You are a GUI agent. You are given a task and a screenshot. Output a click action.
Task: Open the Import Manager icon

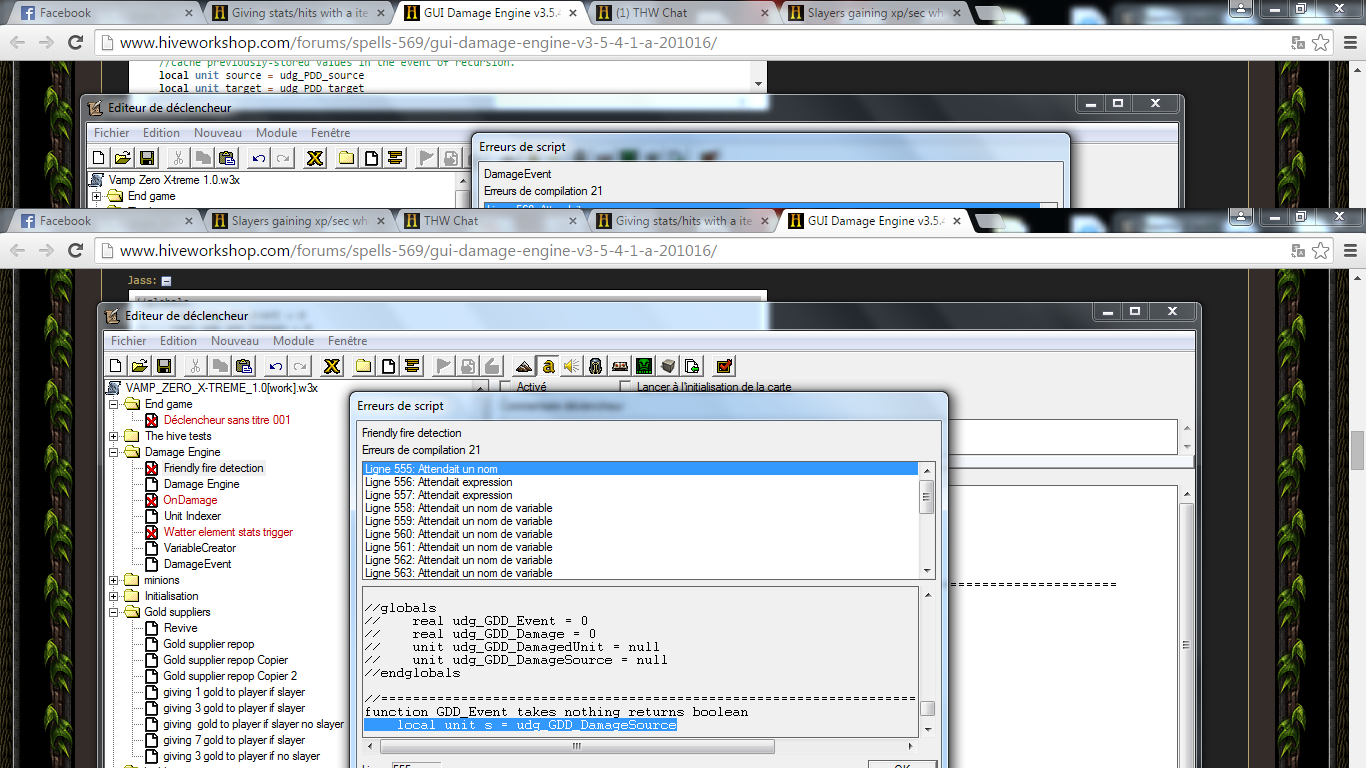(692, 366)
